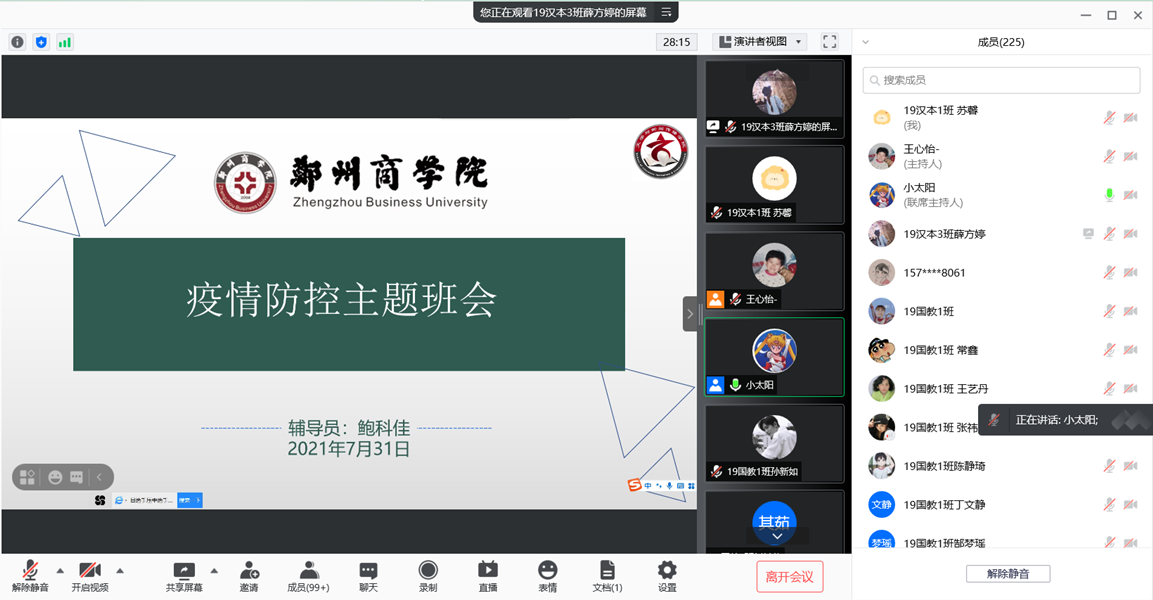Enter full screen with the corner brackets icon
The image size is (1153, 600).
tap(829, 42)
